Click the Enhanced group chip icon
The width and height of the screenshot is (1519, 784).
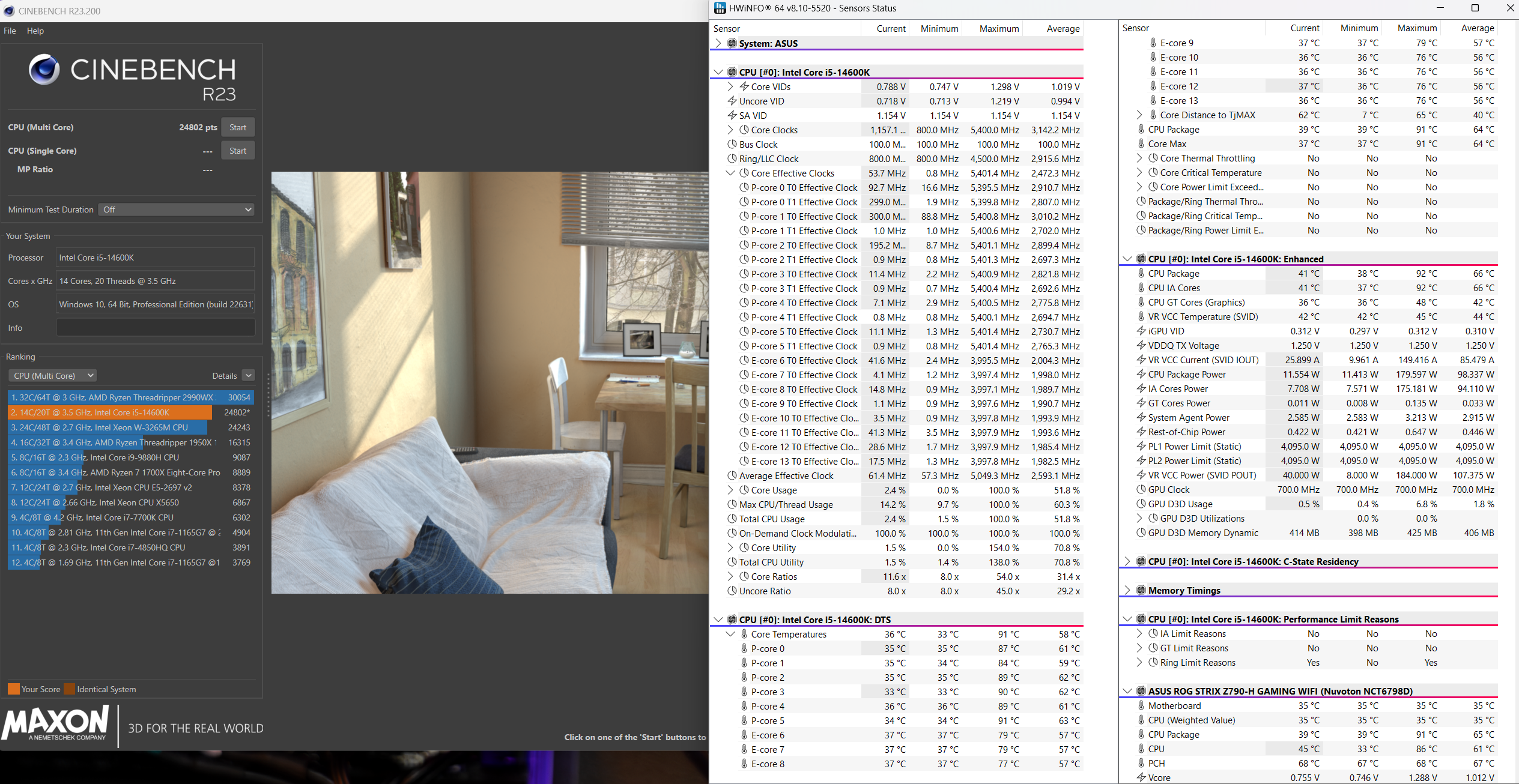[1141, 259]
